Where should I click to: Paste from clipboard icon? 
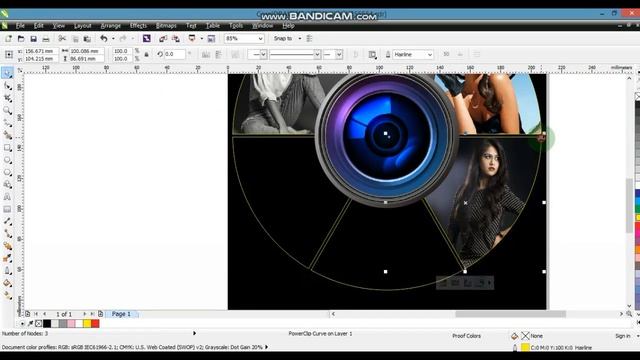coord(87,38)
